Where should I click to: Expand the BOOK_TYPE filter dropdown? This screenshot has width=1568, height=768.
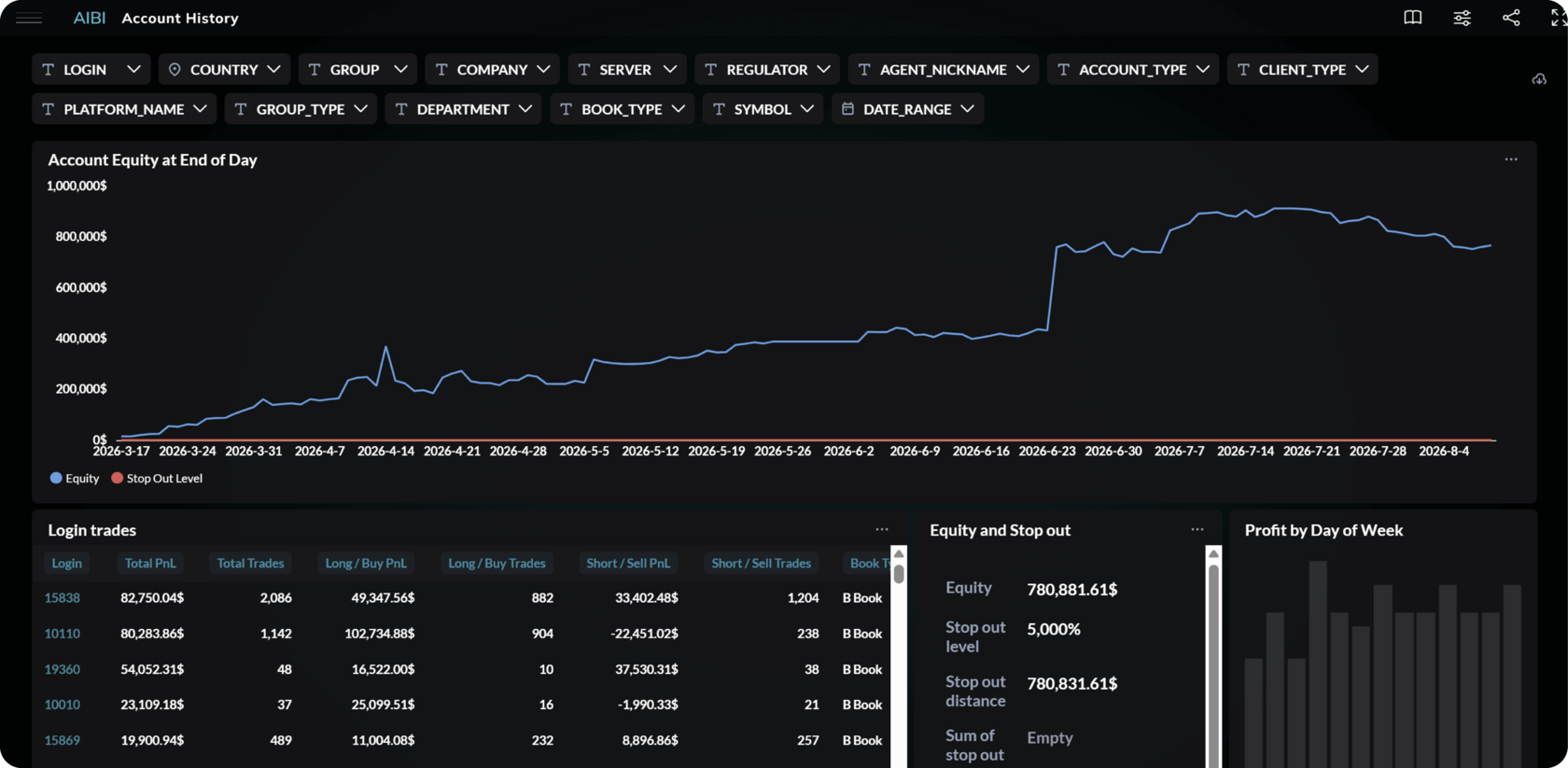(622, 109)
